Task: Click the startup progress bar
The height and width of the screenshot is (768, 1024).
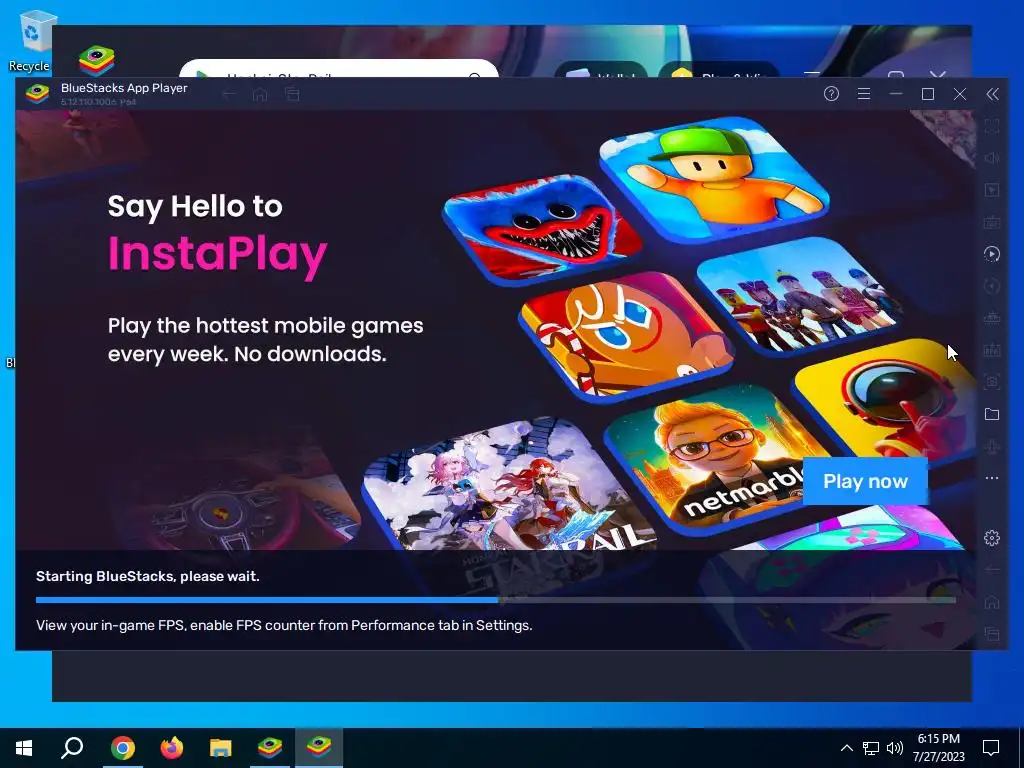Action: click(496, 600)
